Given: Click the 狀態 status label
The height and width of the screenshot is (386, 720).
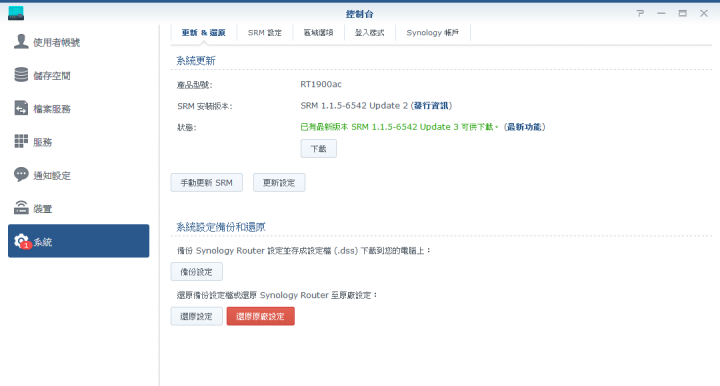Looking at the screenshot, I should (x=187, y=128).
